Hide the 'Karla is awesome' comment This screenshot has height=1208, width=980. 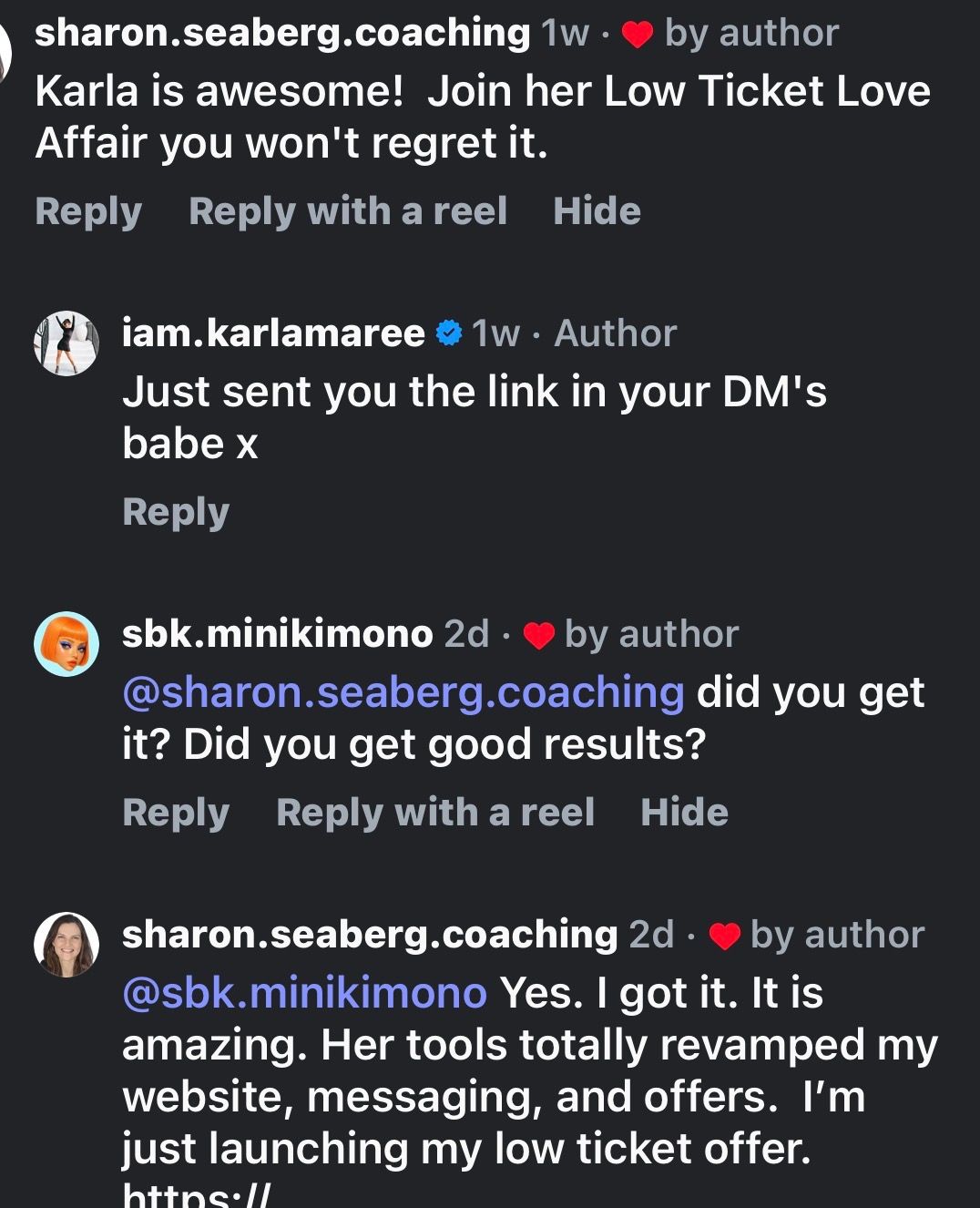pyautogui.click(x=597, y=211)
